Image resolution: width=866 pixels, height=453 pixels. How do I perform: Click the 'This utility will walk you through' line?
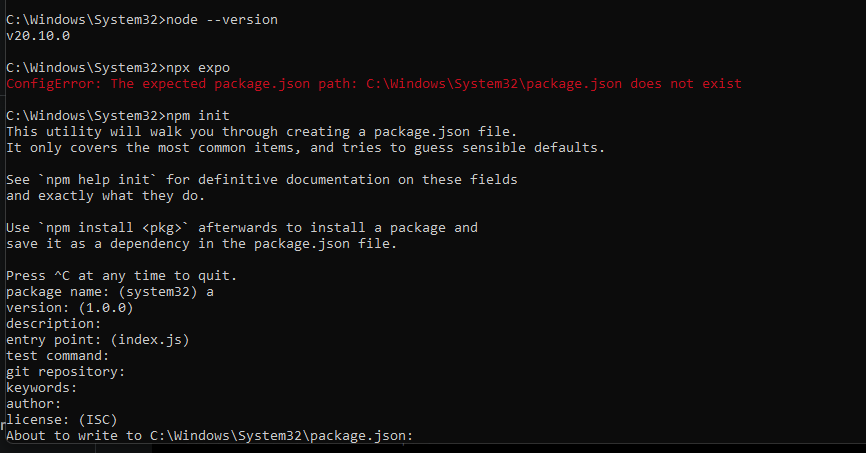click(262, 132)
